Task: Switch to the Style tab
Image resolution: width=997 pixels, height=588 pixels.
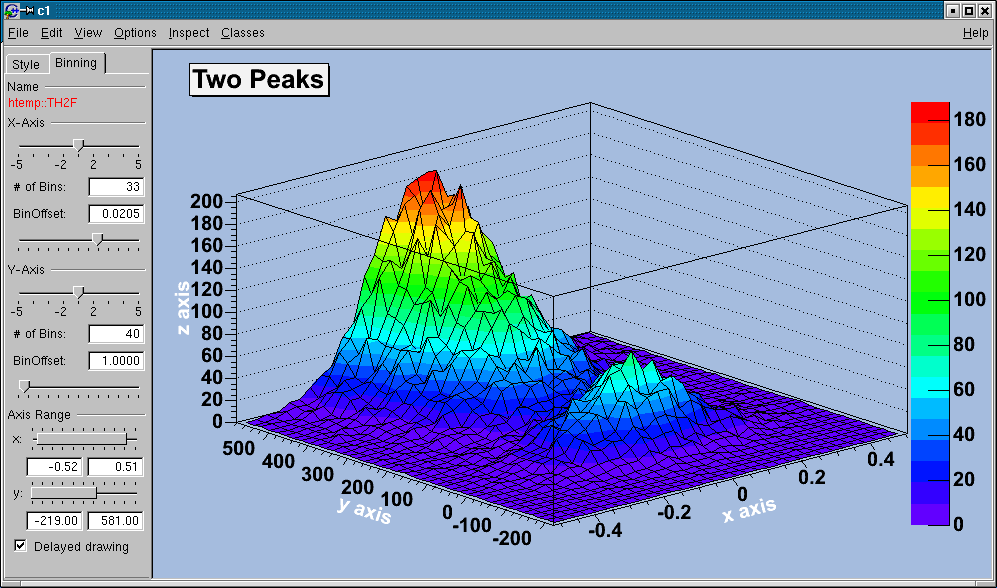Action: click(26, 65)
